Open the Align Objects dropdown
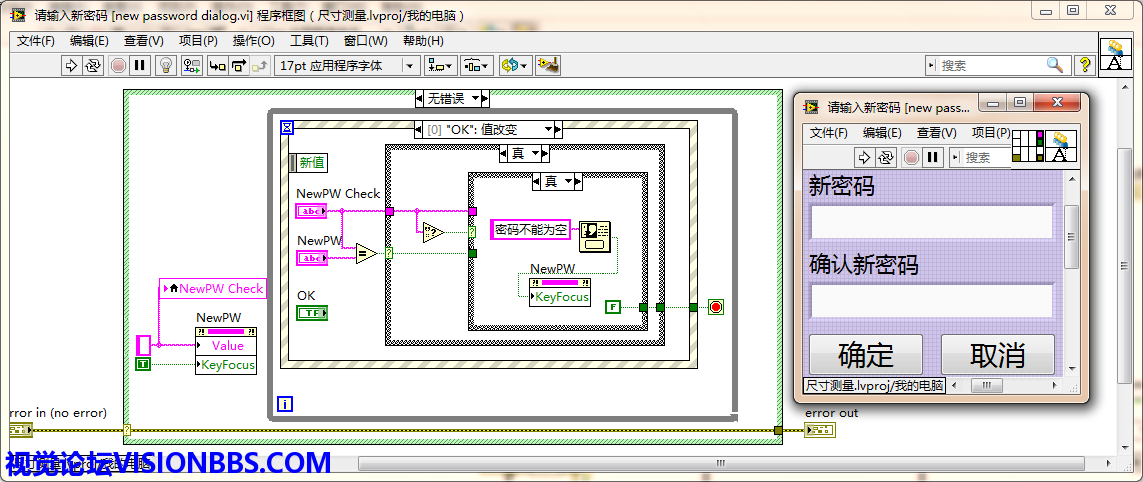1143x482 pixels. click(439, 65)
